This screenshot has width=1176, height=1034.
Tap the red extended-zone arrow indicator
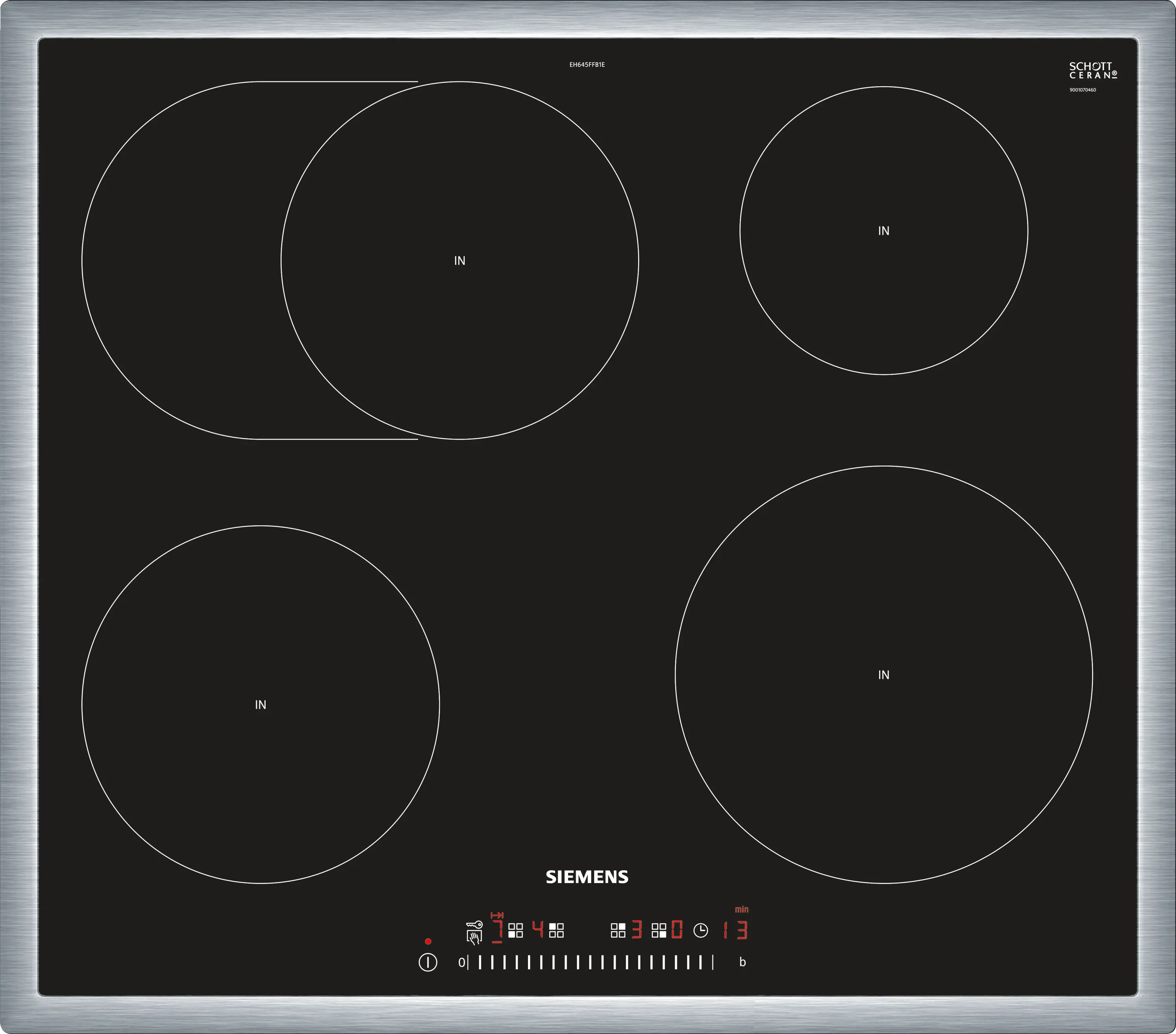point(497,915)
